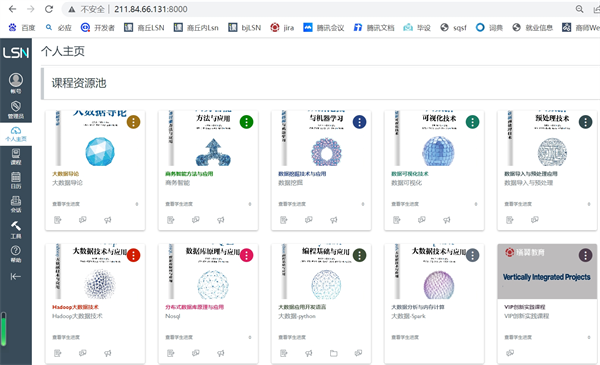Collapse the sidebar using arrow icon

point(16,277)
